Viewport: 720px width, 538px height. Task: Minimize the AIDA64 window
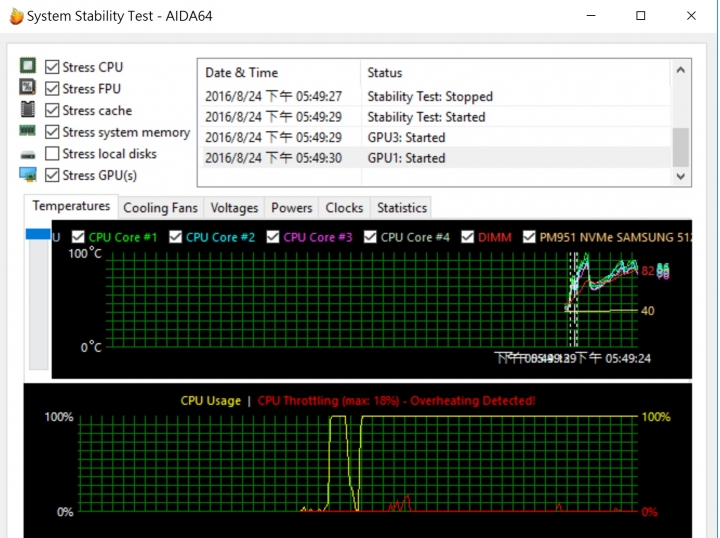[591, 16]
